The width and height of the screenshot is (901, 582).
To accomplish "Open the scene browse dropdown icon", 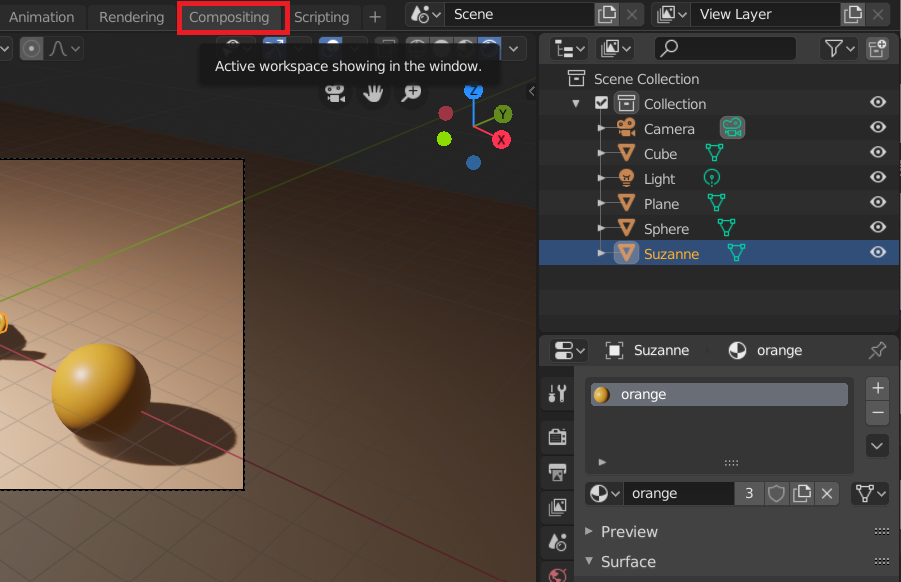I will pyautogui.click(x=425, y=14).
